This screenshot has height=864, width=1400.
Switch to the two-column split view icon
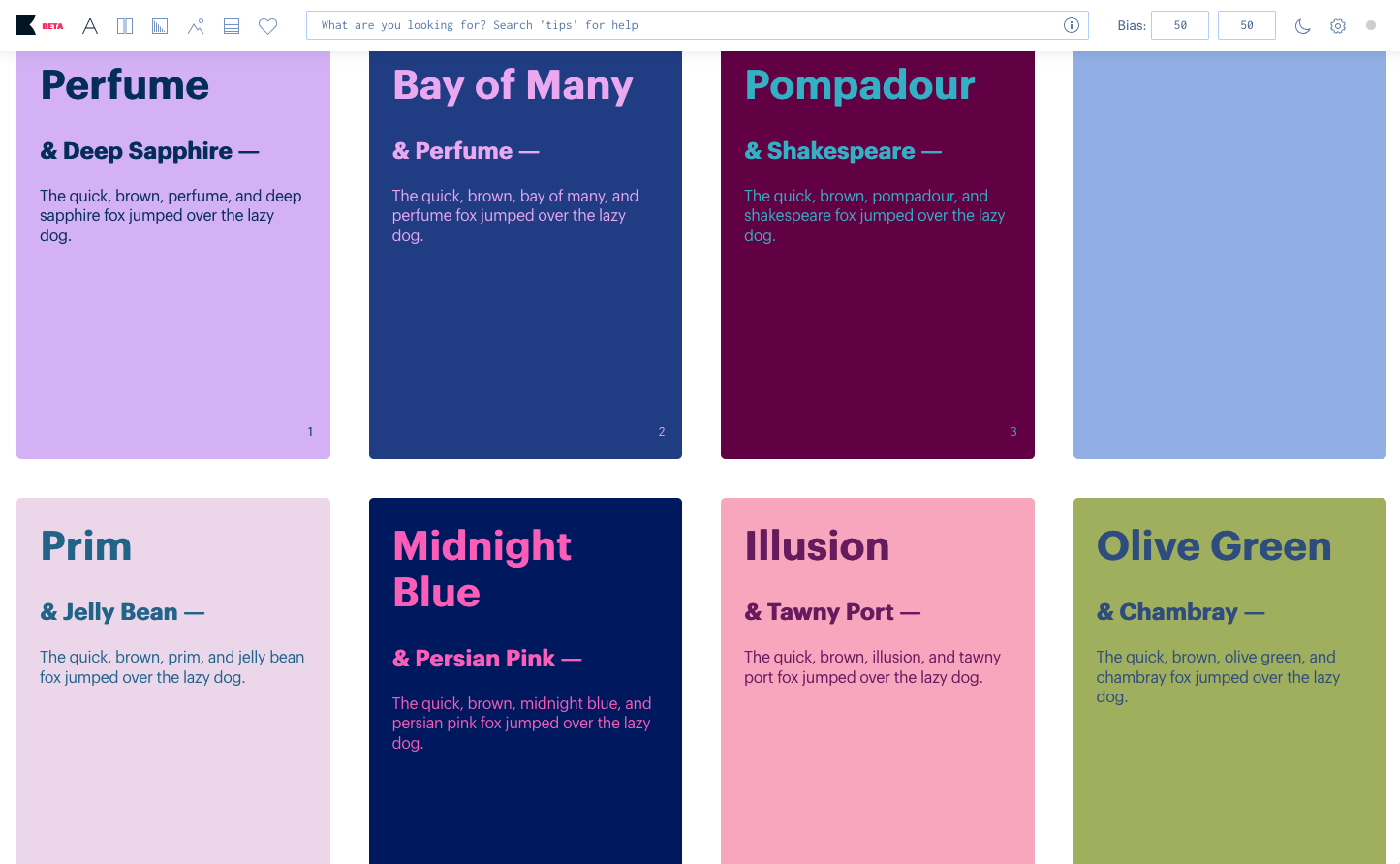click(125, 26)
